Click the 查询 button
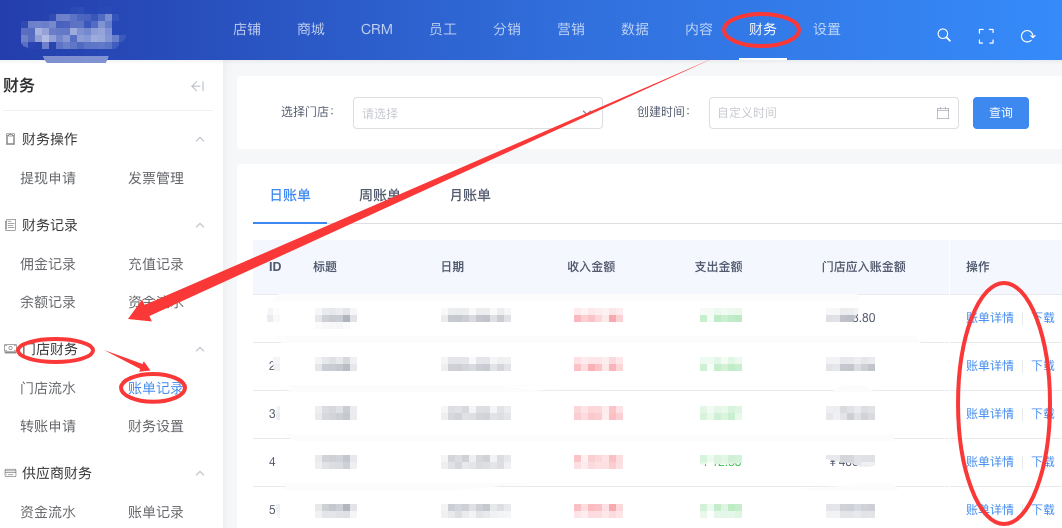1062x528 pixels. coord(1000,113)
